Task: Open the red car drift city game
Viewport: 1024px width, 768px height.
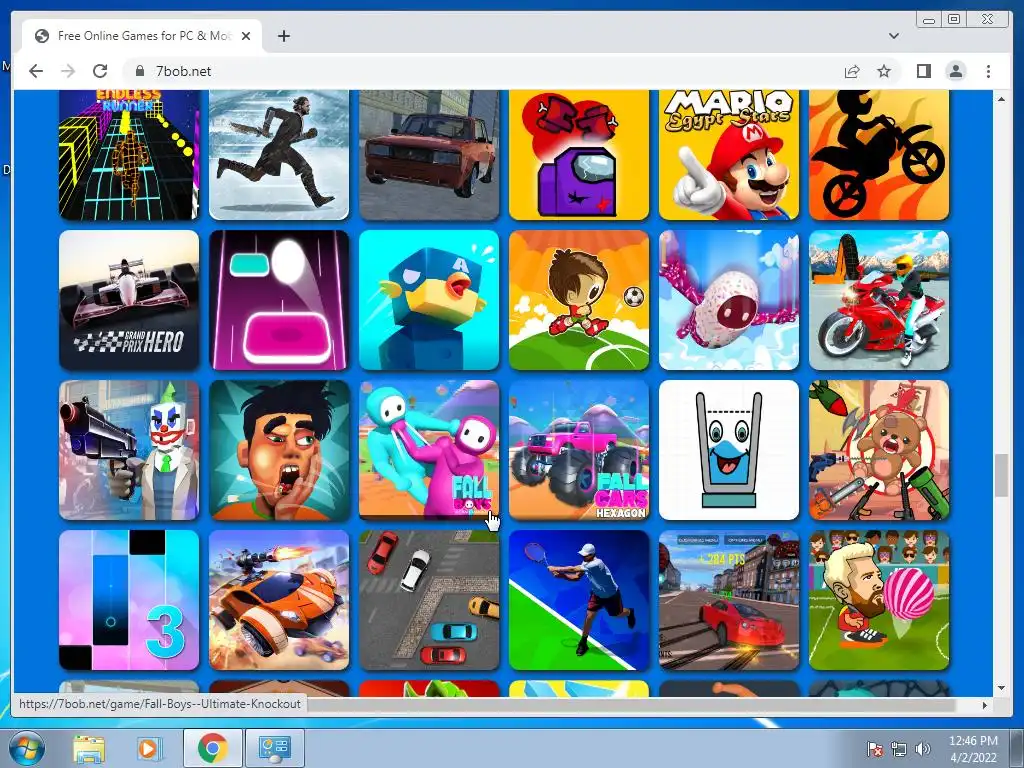Action: [729, 600]
